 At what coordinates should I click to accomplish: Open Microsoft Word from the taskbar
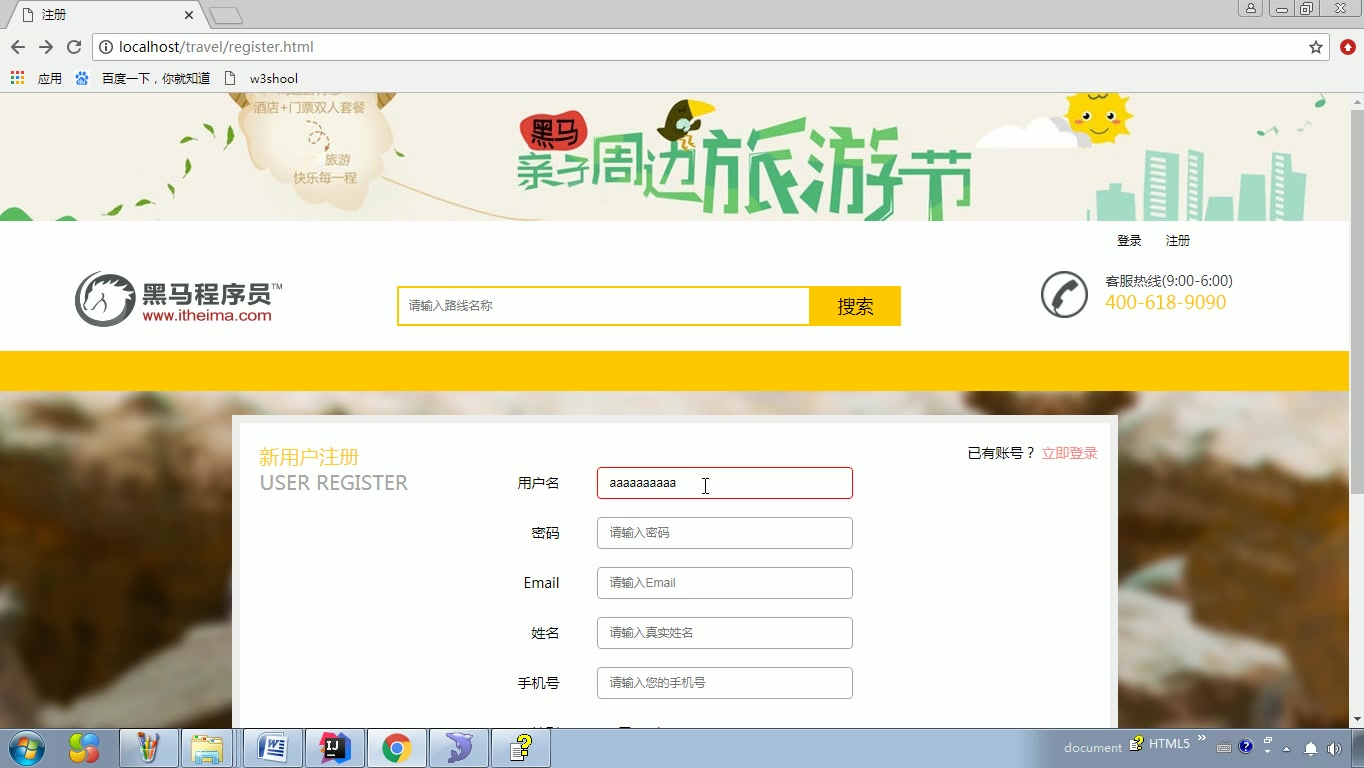coord(272,748)
